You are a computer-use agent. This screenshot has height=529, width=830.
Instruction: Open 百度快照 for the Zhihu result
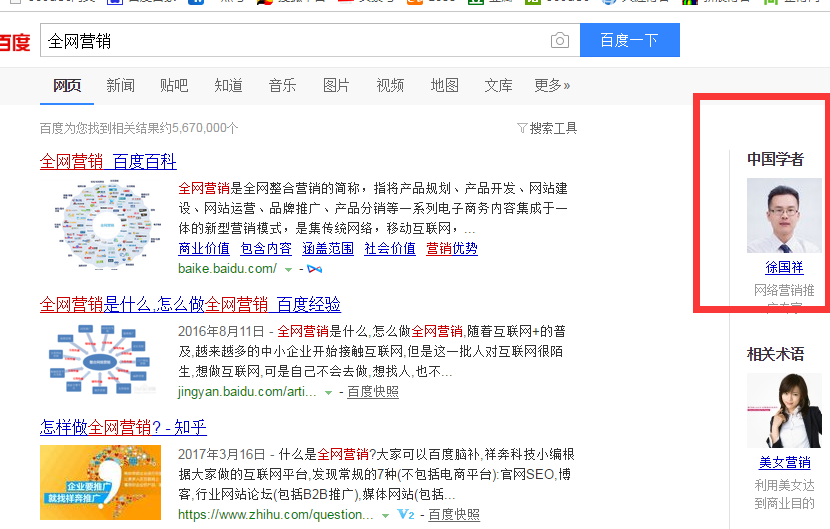point(454,515)
